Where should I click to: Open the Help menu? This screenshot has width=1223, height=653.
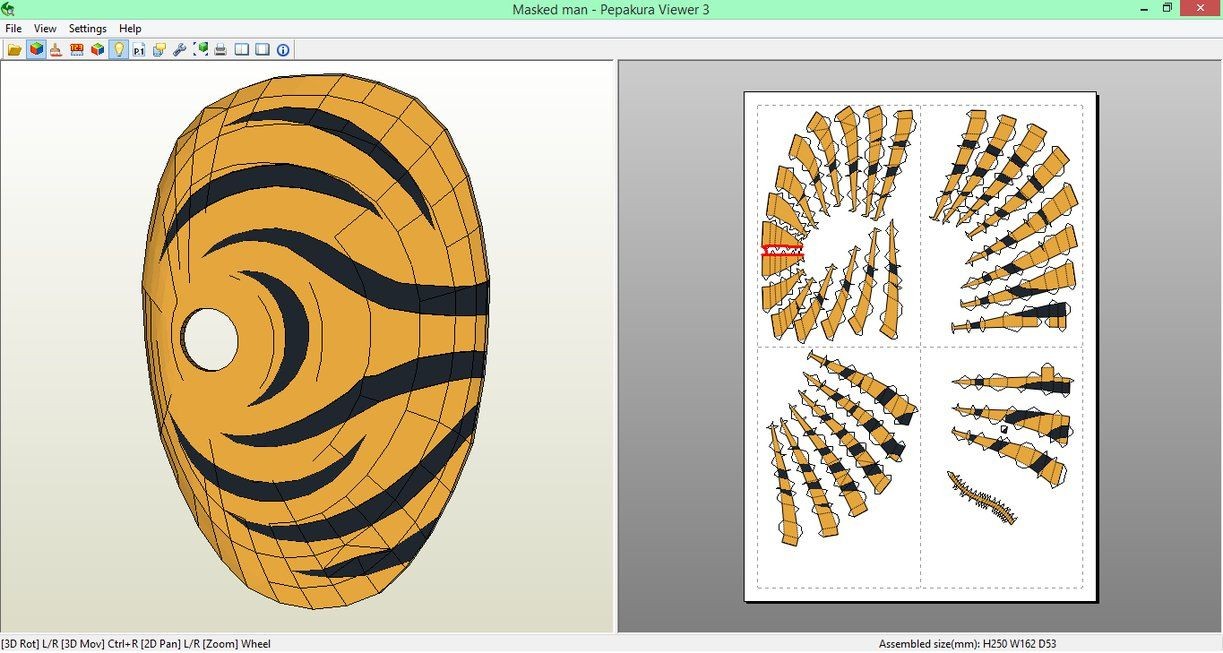tap(130, 29)
